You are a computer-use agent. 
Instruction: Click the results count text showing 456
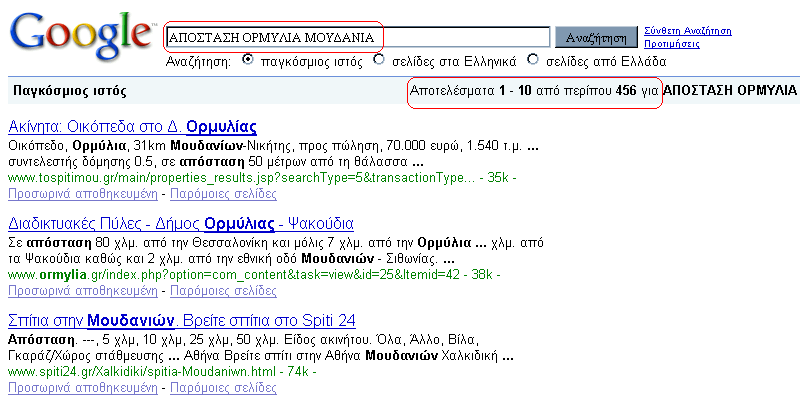(x=534, y=91)
